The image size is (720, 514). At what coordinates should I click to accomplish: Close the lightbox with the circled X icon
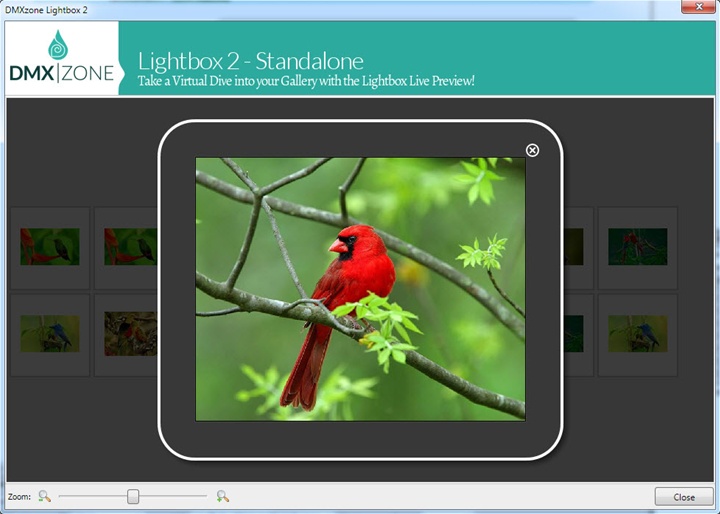[x=532, y=150]
